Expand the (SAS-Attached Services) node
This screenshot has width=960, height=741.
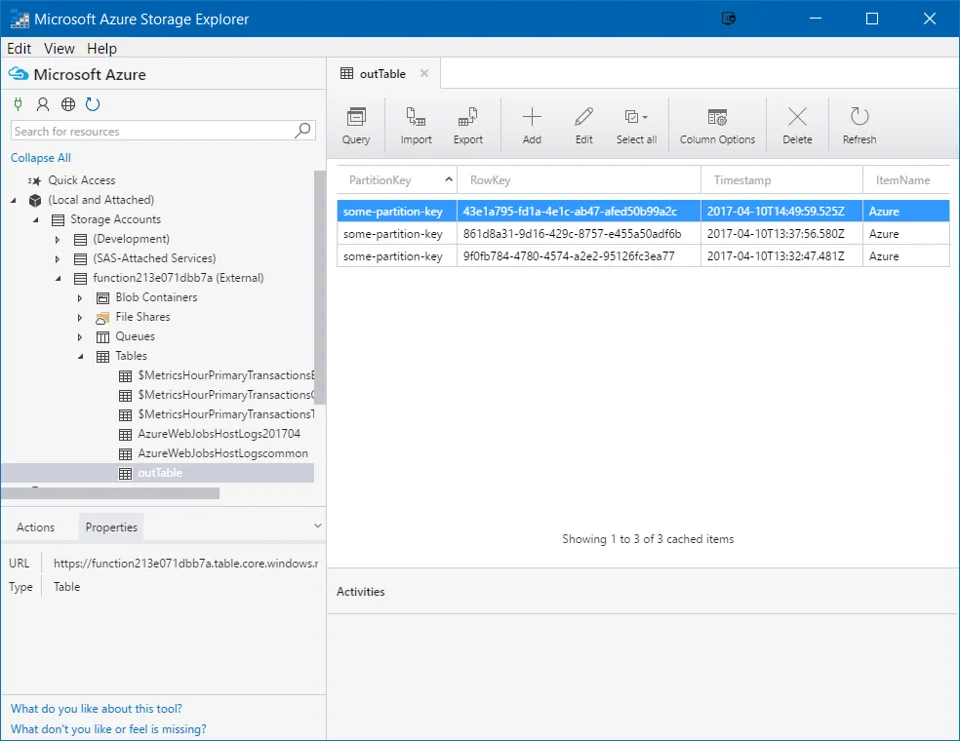coord(58,259)
